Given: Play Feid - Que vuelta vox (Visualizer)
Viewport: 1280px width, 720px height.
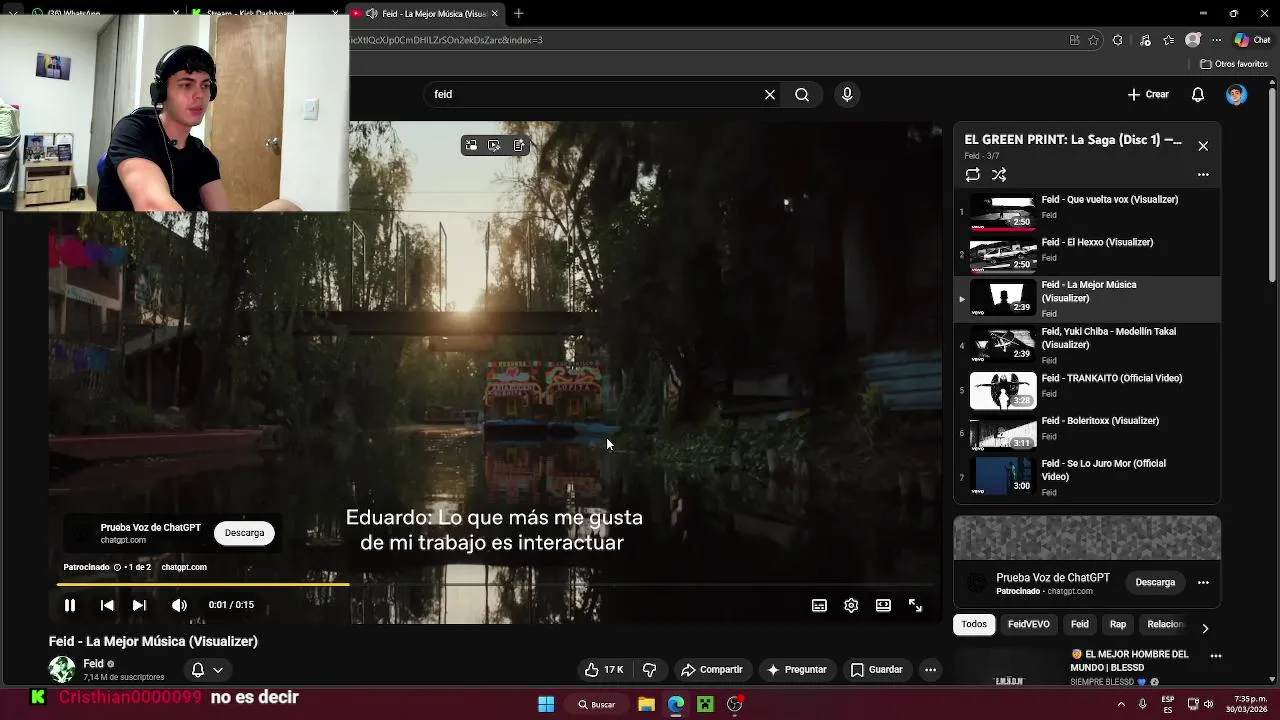Looking at the screenshot, I should (x=1087, y=210).
